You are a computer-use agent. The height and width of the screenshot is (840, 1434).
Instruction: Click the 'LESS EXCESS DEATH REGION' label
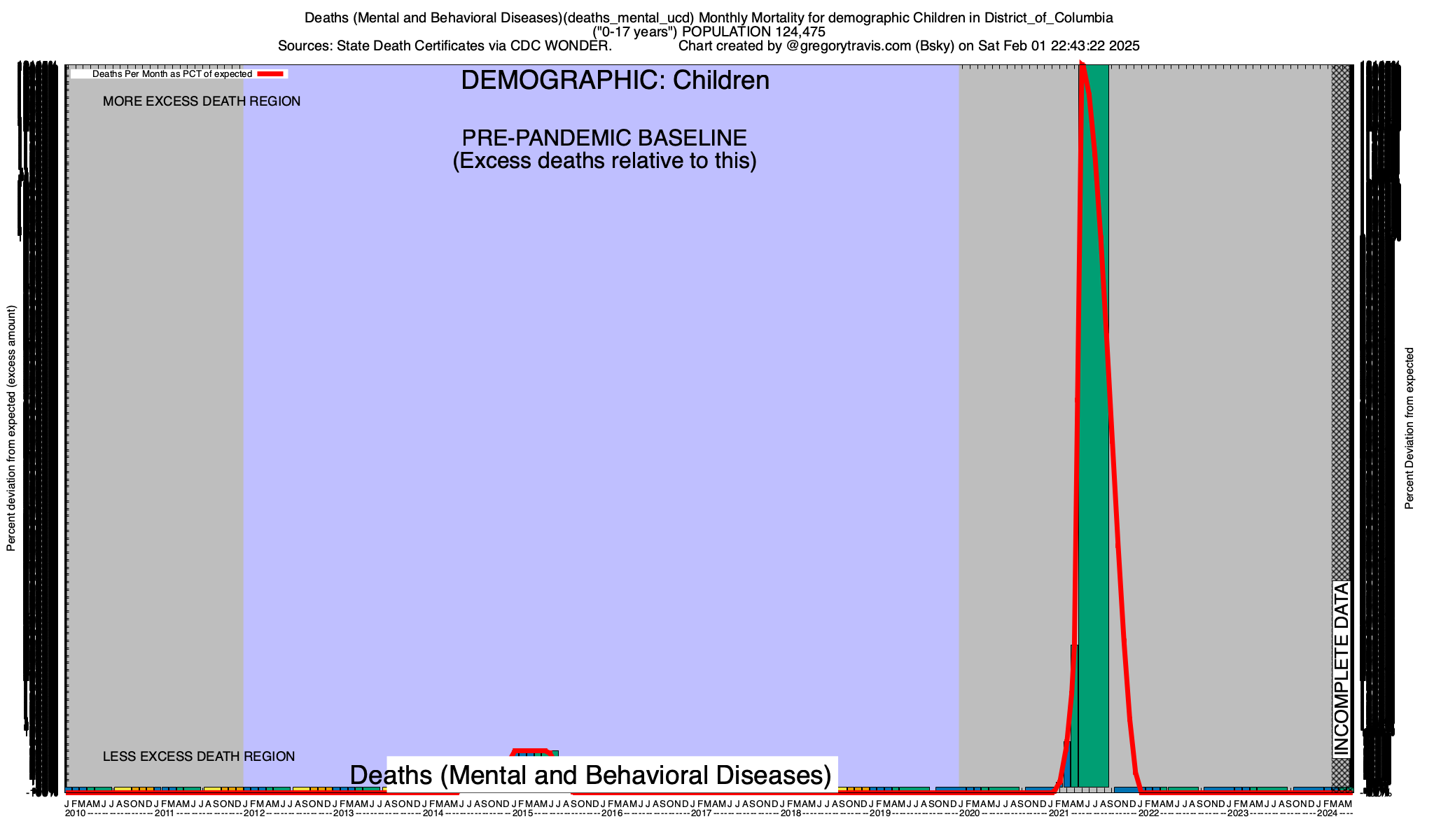tap(199, 757)
